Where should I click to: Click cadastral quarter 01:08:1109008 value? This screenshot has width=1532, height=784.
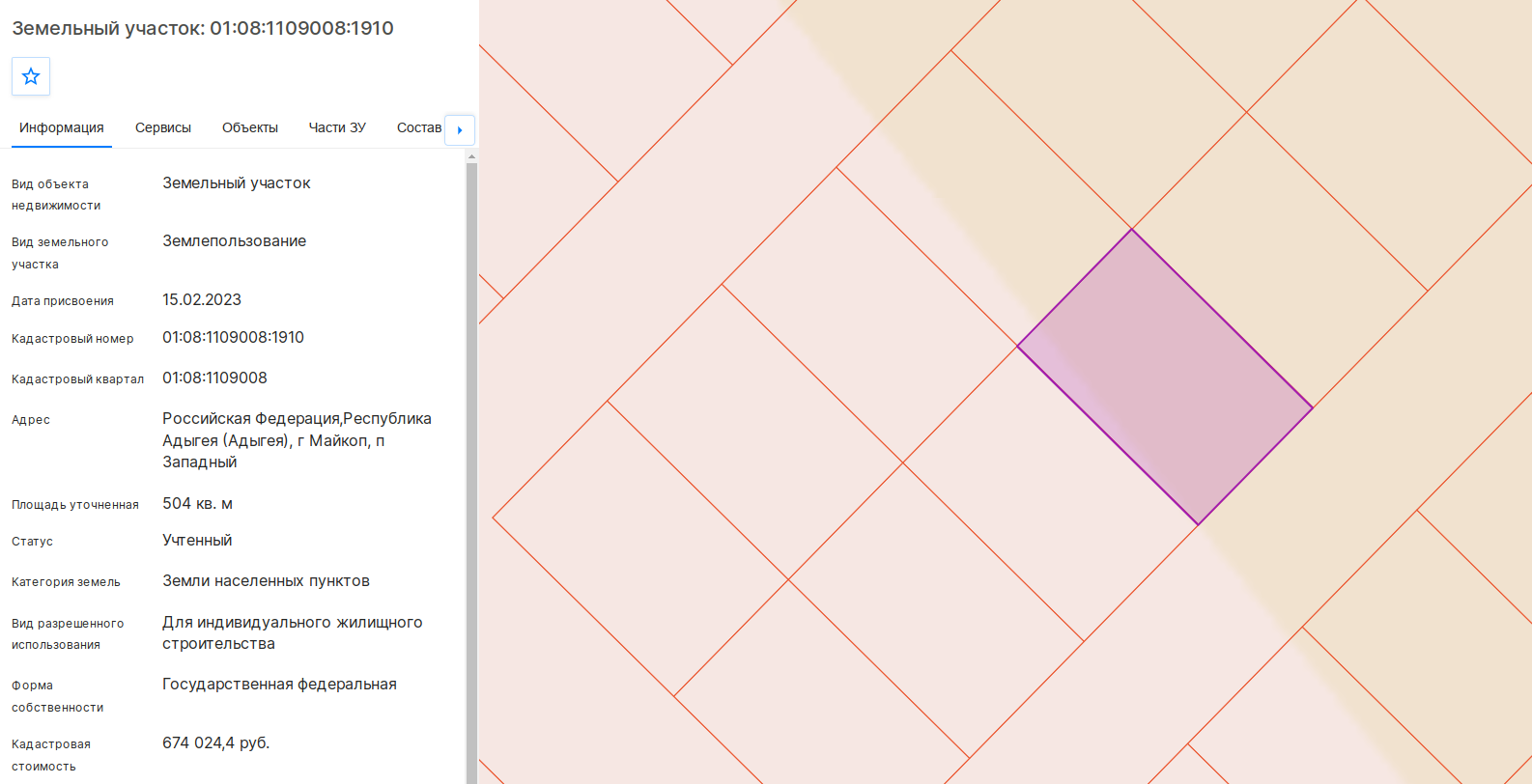(214, 378)
